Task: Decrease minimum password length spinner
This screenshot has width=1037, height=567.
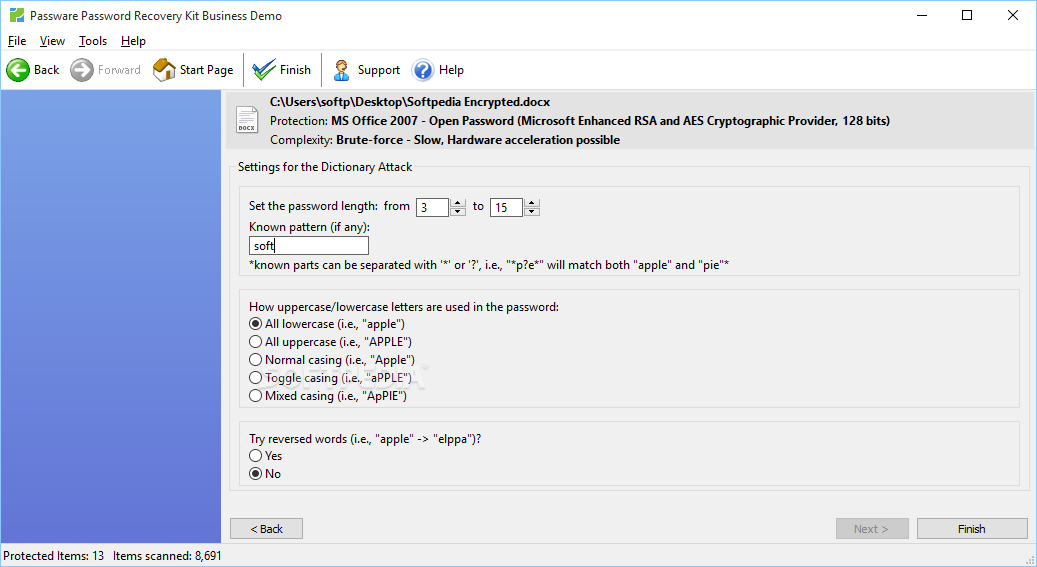Action: [x=458, y=212]
